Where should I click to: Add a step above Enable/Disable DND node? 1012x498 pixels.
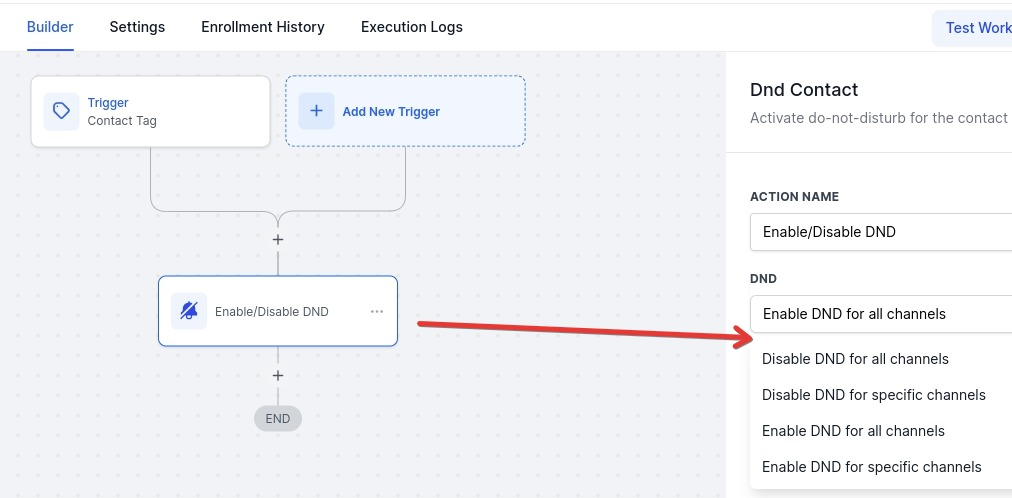click(278, 240)
